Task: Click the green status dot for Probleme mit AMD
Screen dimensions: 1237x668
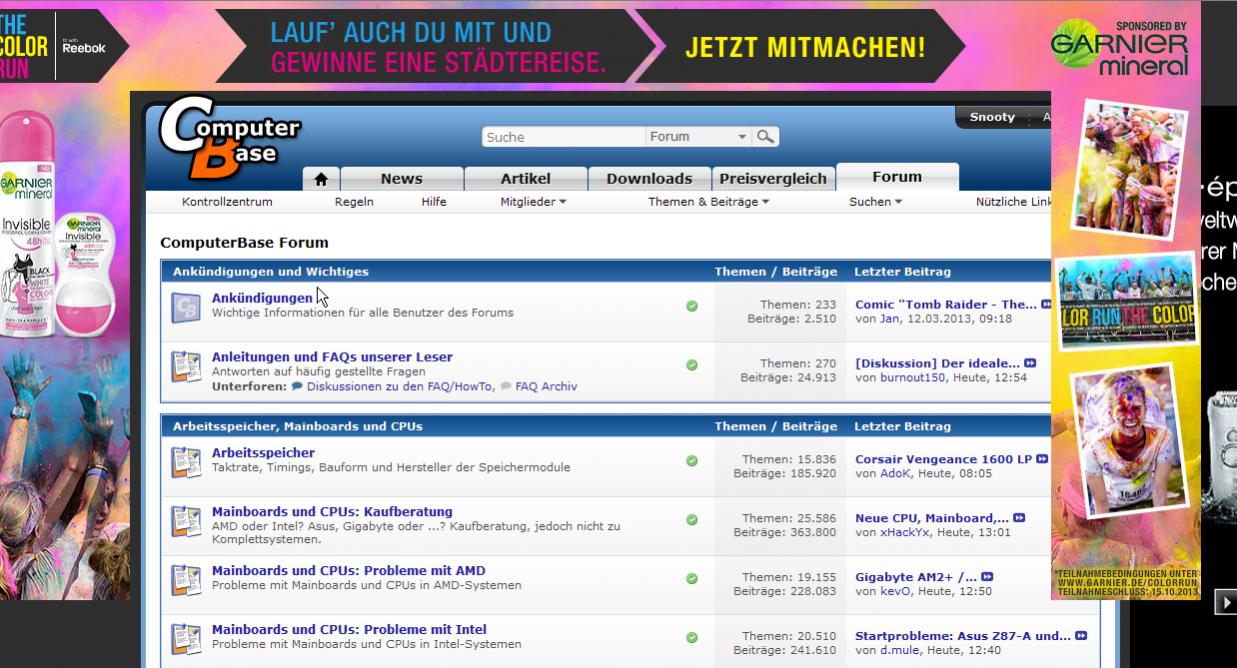Action: [692, 578]
